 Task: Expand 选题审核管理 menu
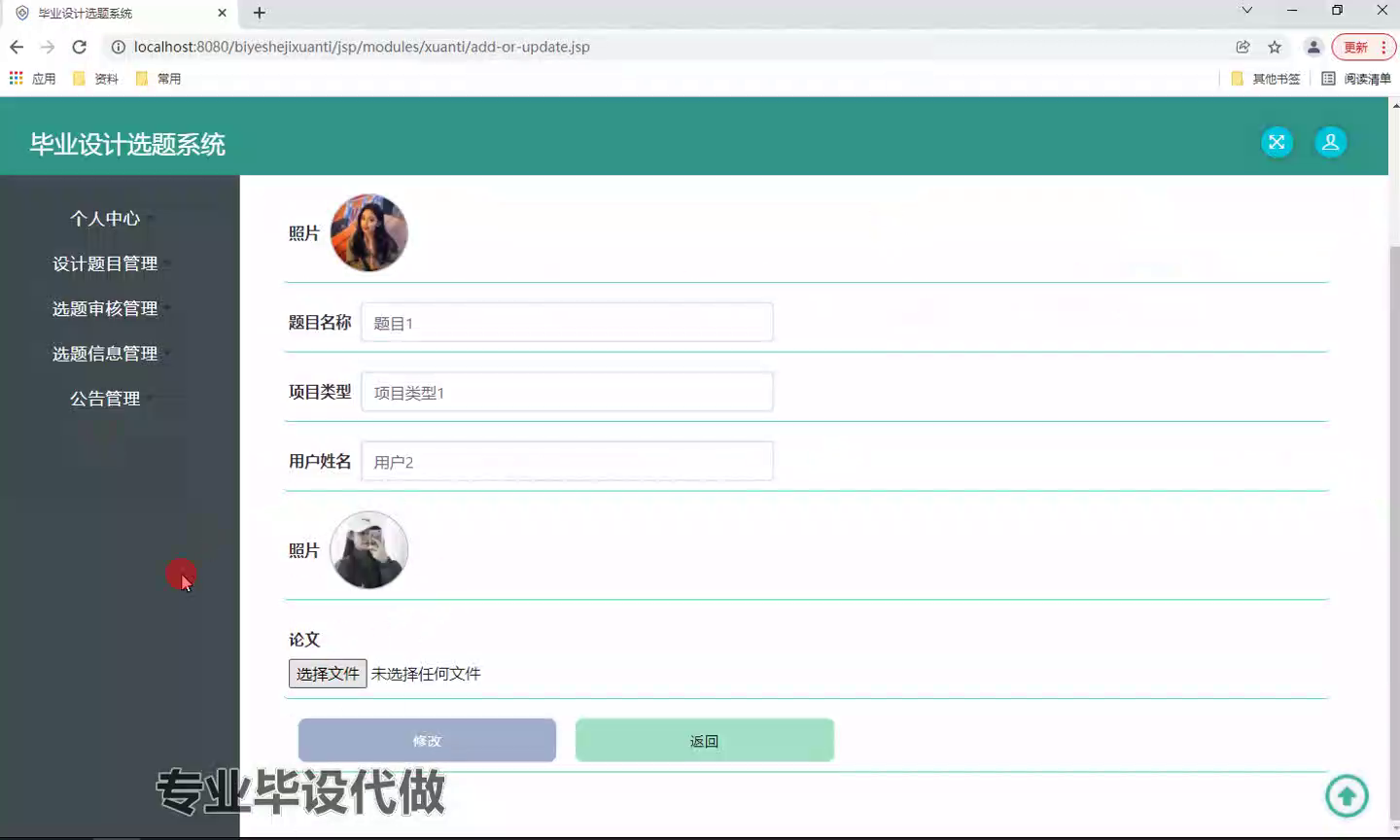(x=105, y=308)
